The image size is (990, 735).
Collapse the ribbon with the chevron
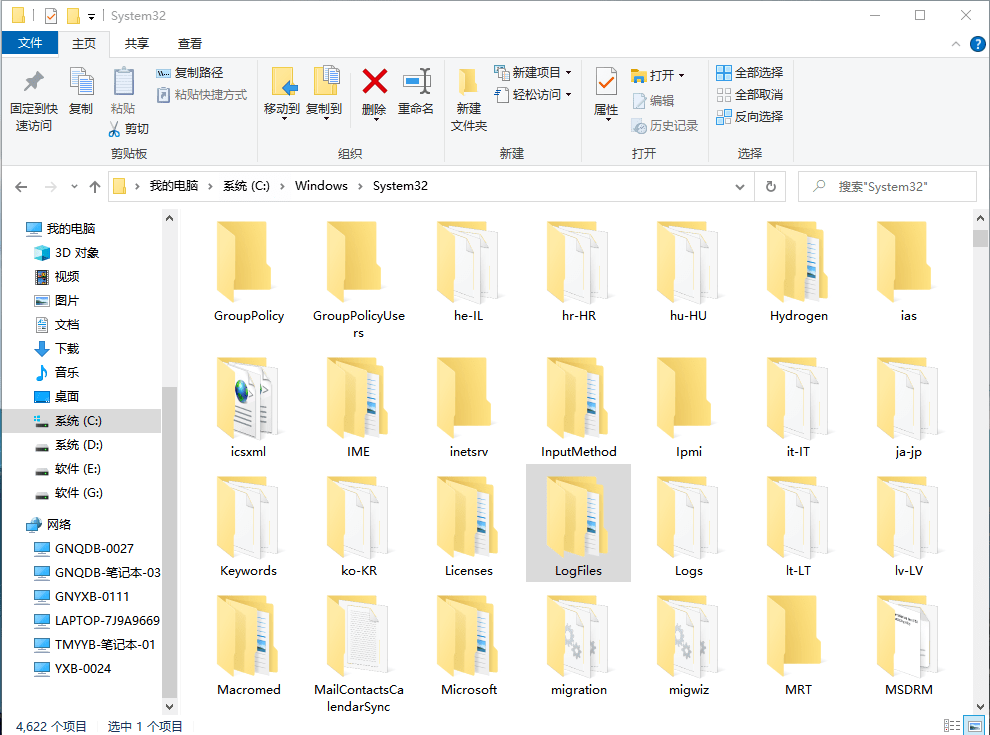(956, 44)
